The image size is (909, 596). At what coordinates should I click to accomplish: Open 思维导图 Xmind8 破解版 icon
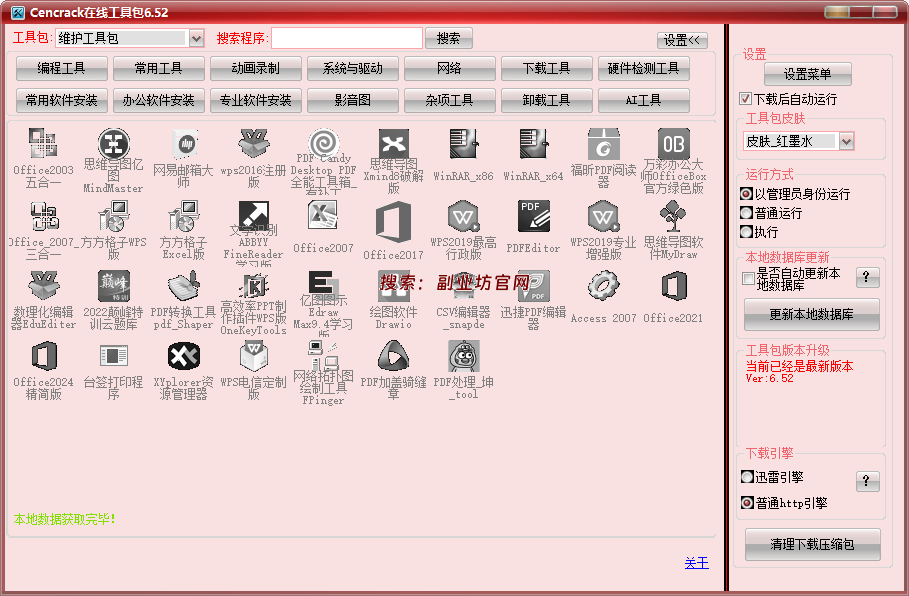click(394, 143)
